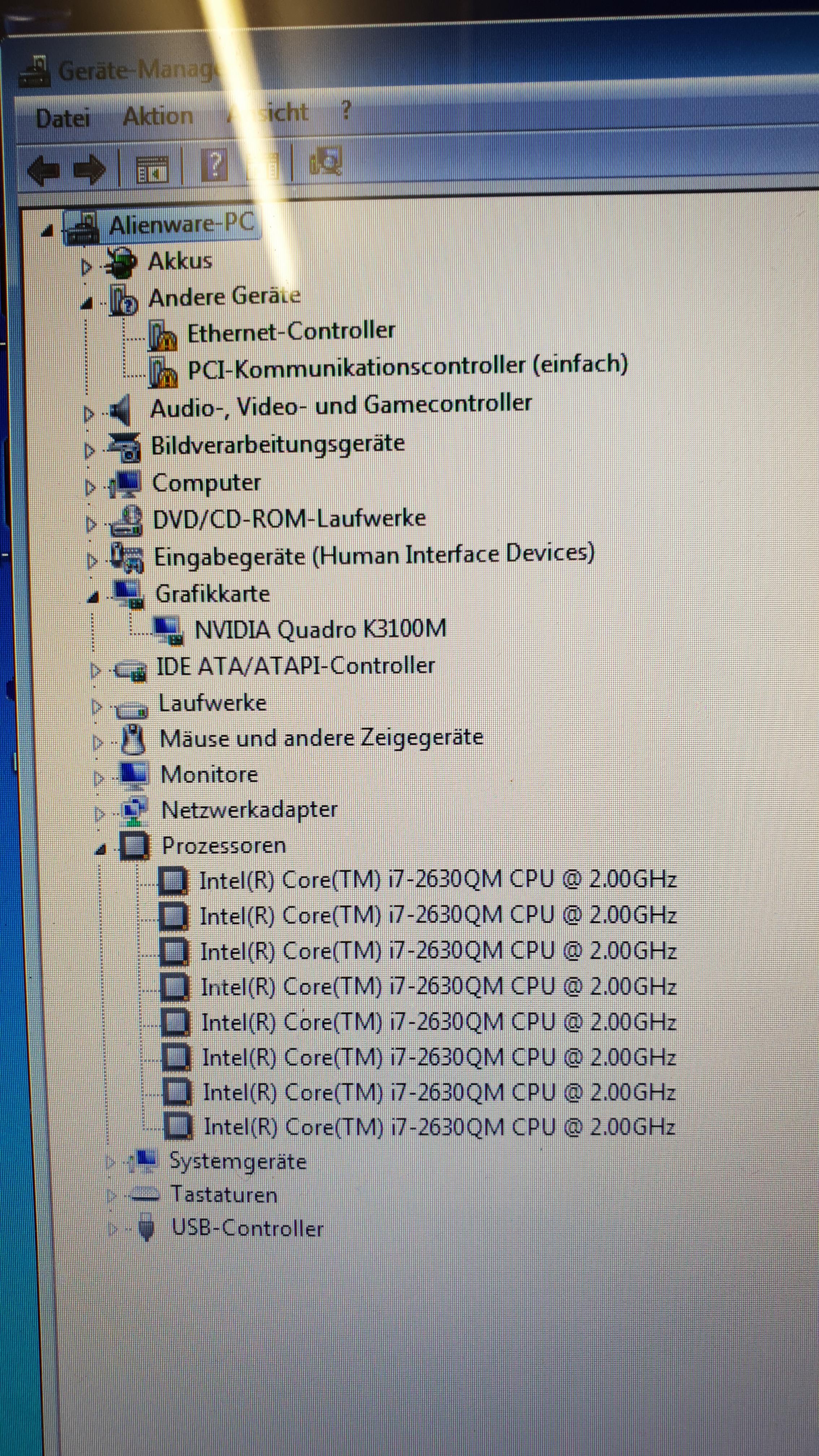Expand the Monitore category
Viewport: 819px width, 1456px height.
click(x=99, y=779)
